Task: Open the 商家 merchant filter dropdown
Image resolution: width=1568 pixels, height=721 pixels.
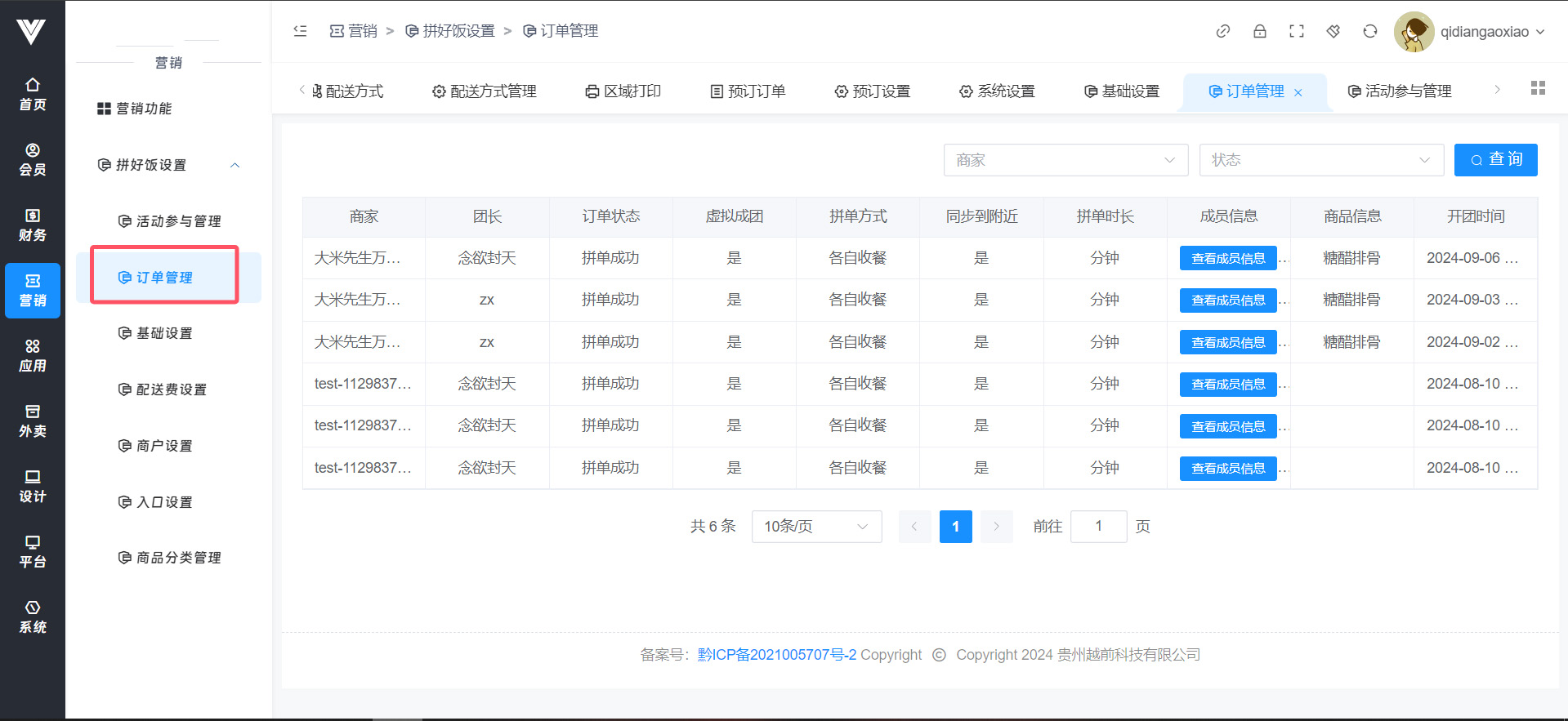Action: pyautogui.click(x=1065, y=160)
